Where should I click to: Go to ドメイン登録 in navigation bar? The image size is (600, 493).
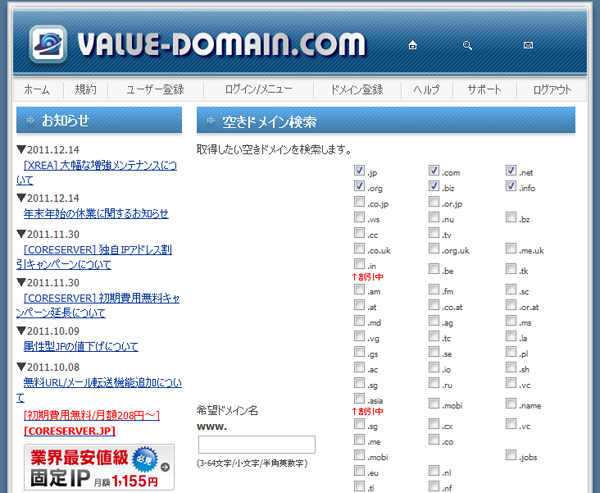click(x=356, y=89)
